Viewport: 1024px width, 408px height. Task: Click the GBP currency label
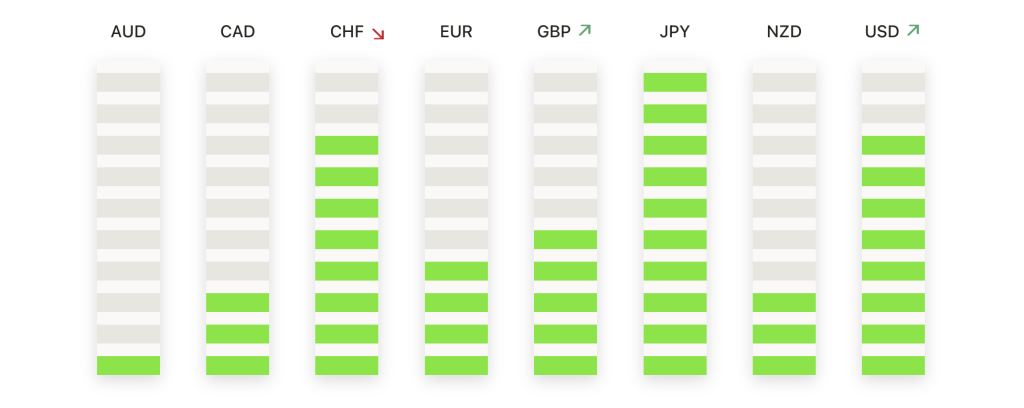(554, 32)
